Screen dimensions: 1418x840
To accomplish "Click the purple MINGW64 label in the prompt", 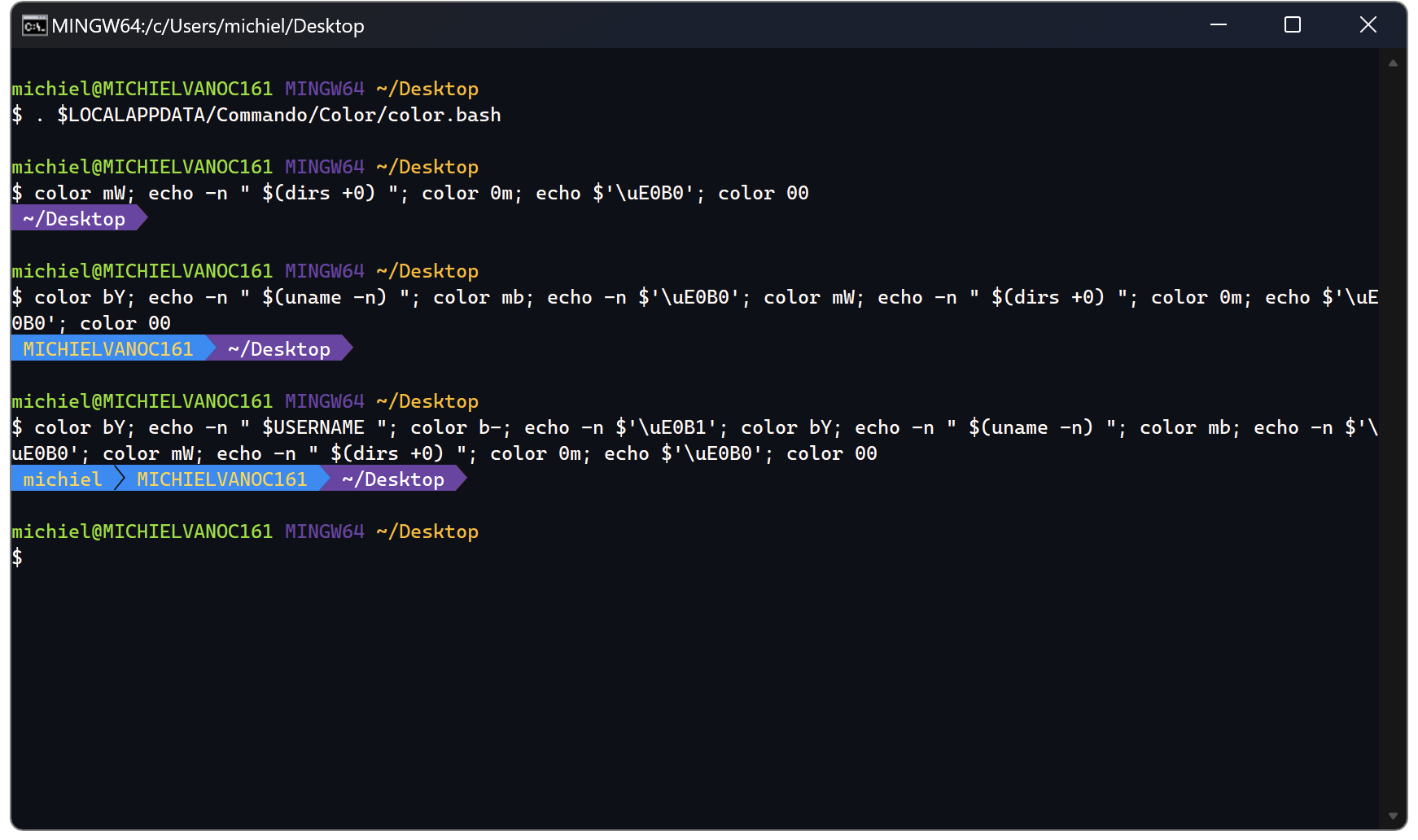I will tap(323, 88).
